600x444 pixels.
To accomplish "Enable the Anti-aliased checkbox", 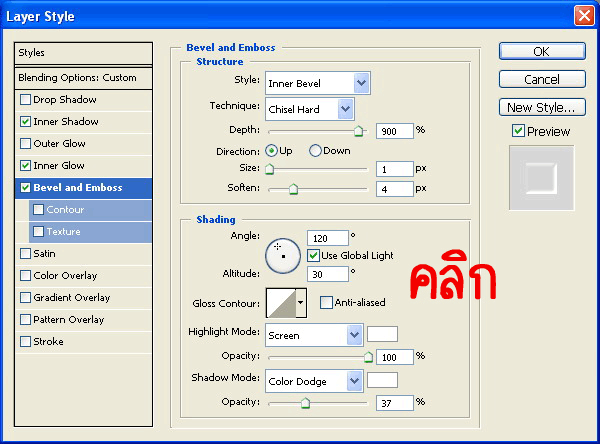I will [326, 302].
